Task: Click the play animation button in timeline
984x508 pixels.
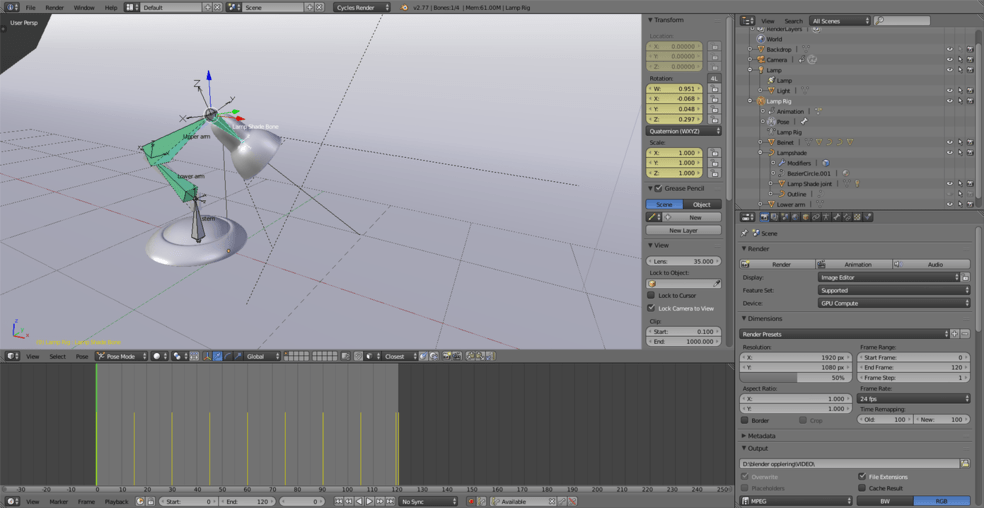Action: click(369, 501)
